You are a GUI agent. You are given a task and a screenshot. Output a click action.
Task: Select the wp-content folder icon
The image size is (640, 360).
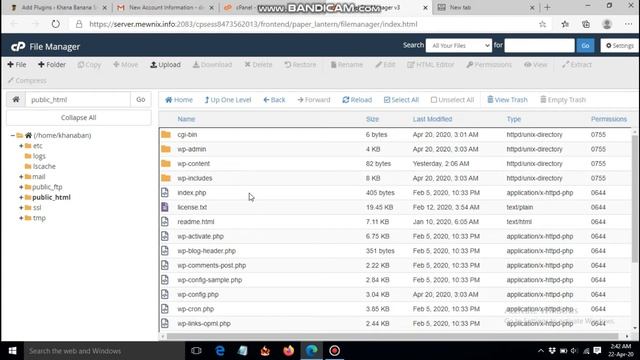166,164
